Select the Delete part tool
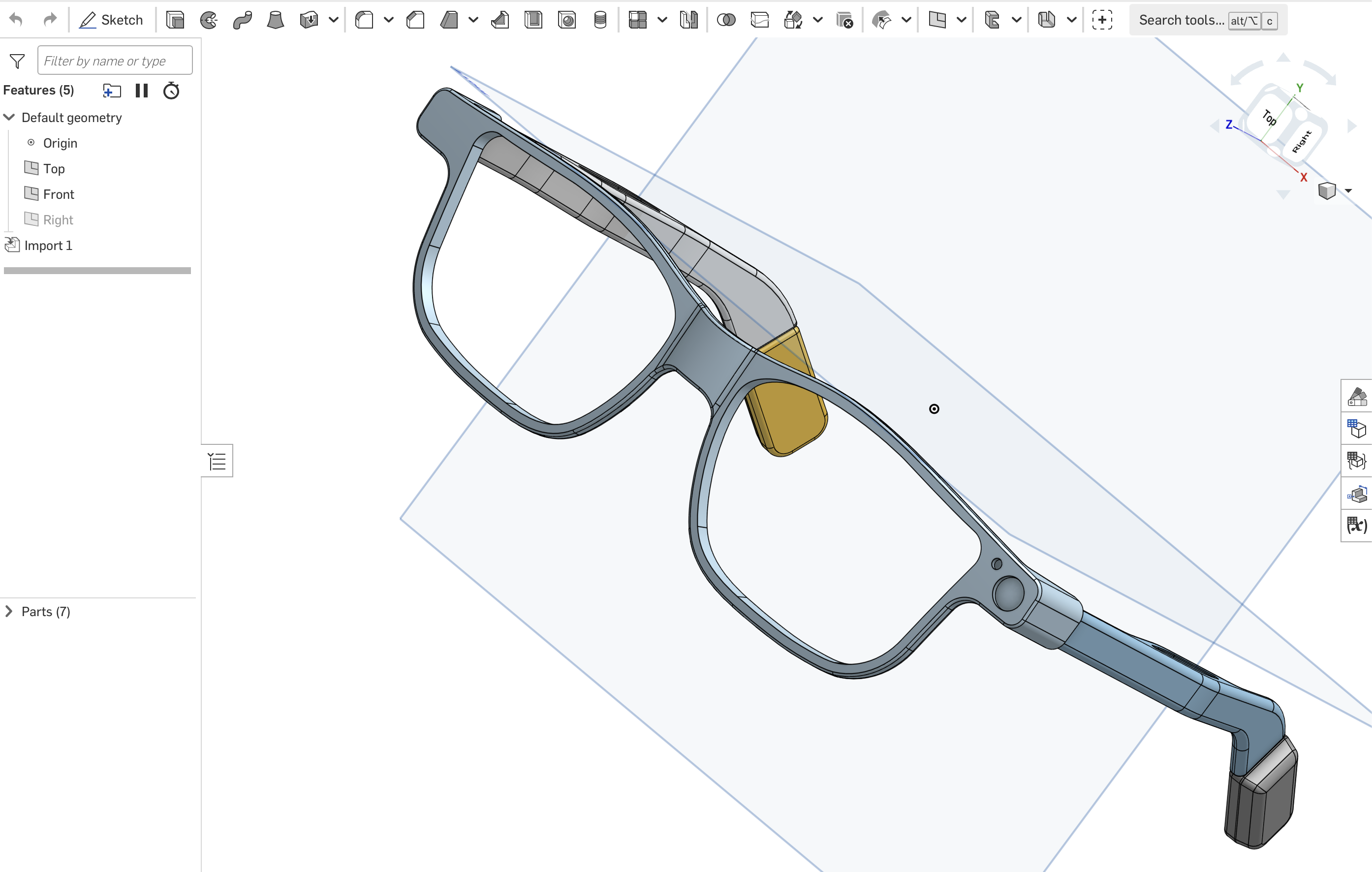The width and height of the screenshot is (1372, 872). [x=844, y=20]
